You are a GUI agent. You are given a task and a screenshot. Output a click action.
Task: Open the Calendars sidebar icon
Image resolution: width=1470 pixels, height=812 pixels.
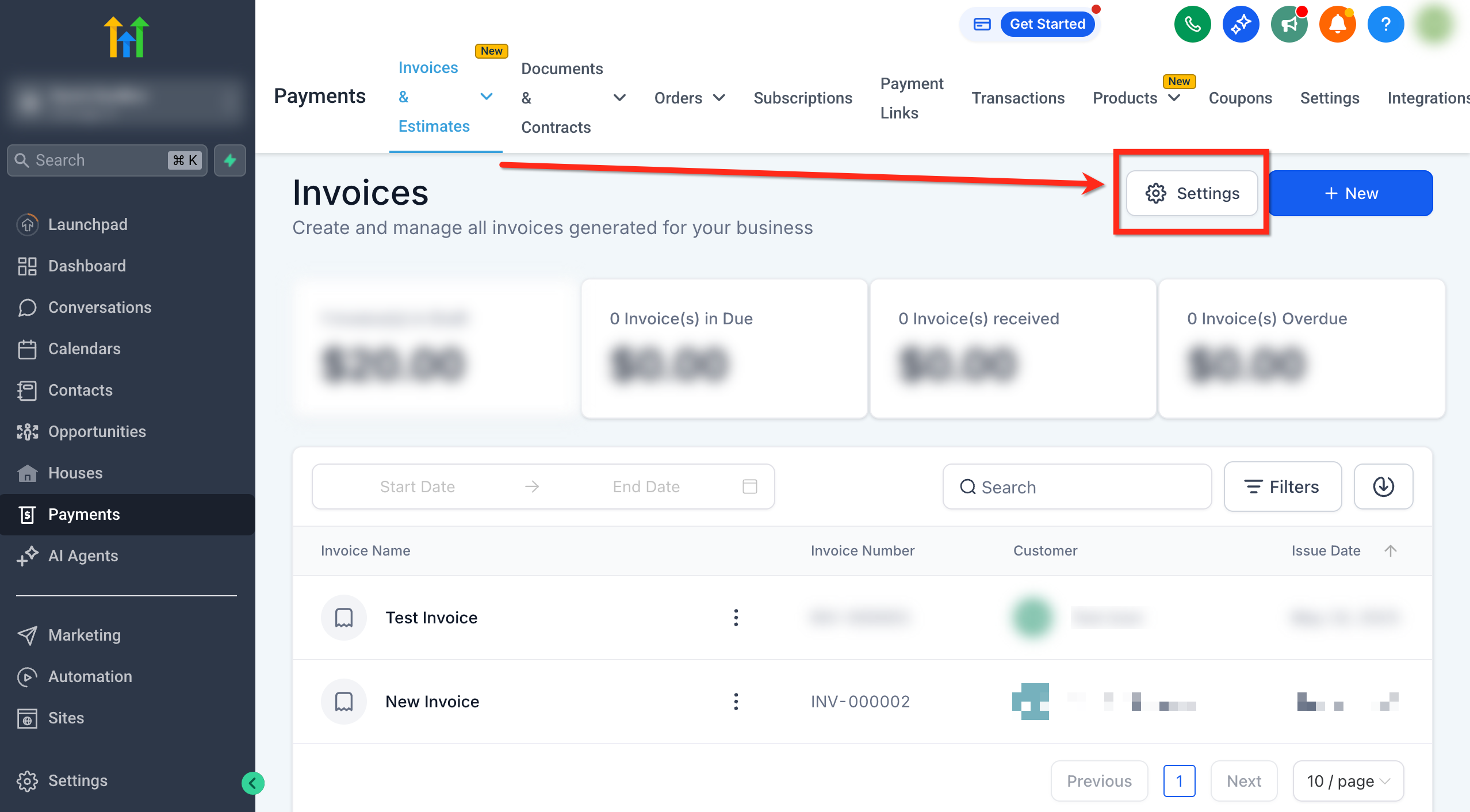27,348
